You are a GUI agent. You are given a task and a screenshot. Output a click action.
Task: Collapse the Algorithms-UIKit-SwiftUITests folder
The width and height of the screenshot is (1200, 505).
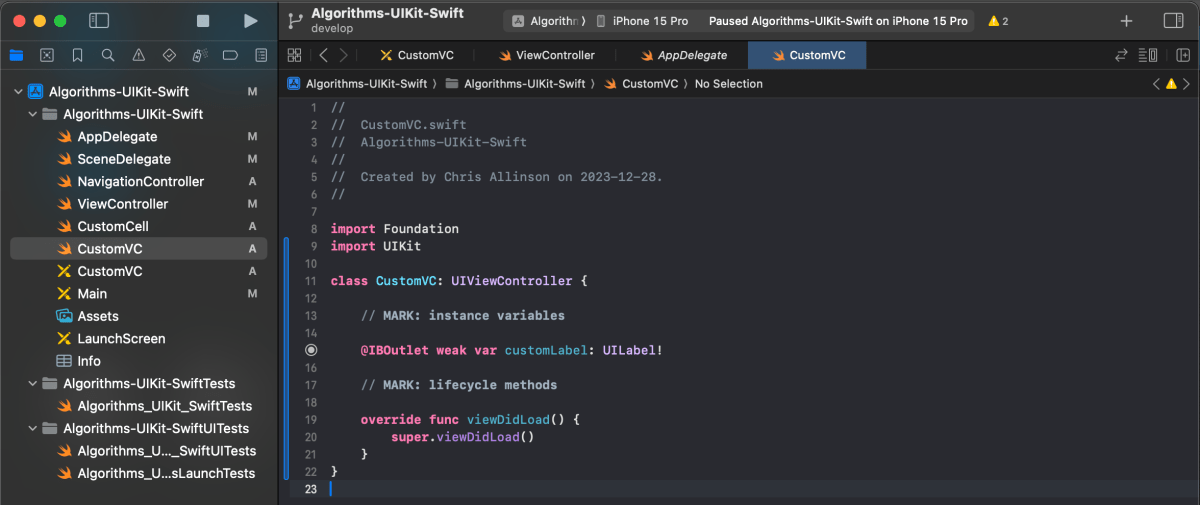tap(33, 428)
